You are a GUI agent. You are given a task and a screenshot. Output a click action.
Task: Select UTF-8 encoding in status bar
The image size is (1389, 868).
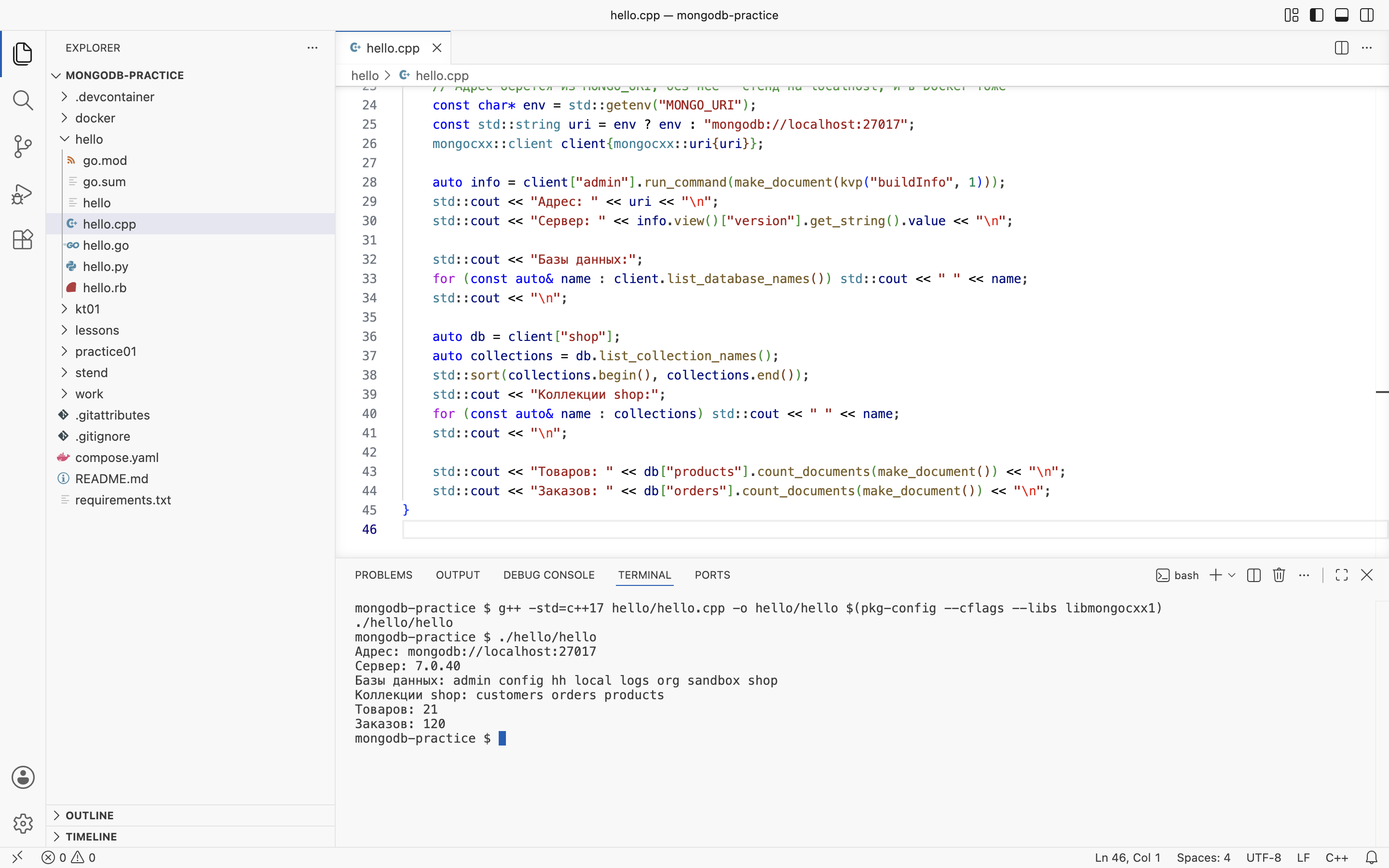pos(1264,858)
